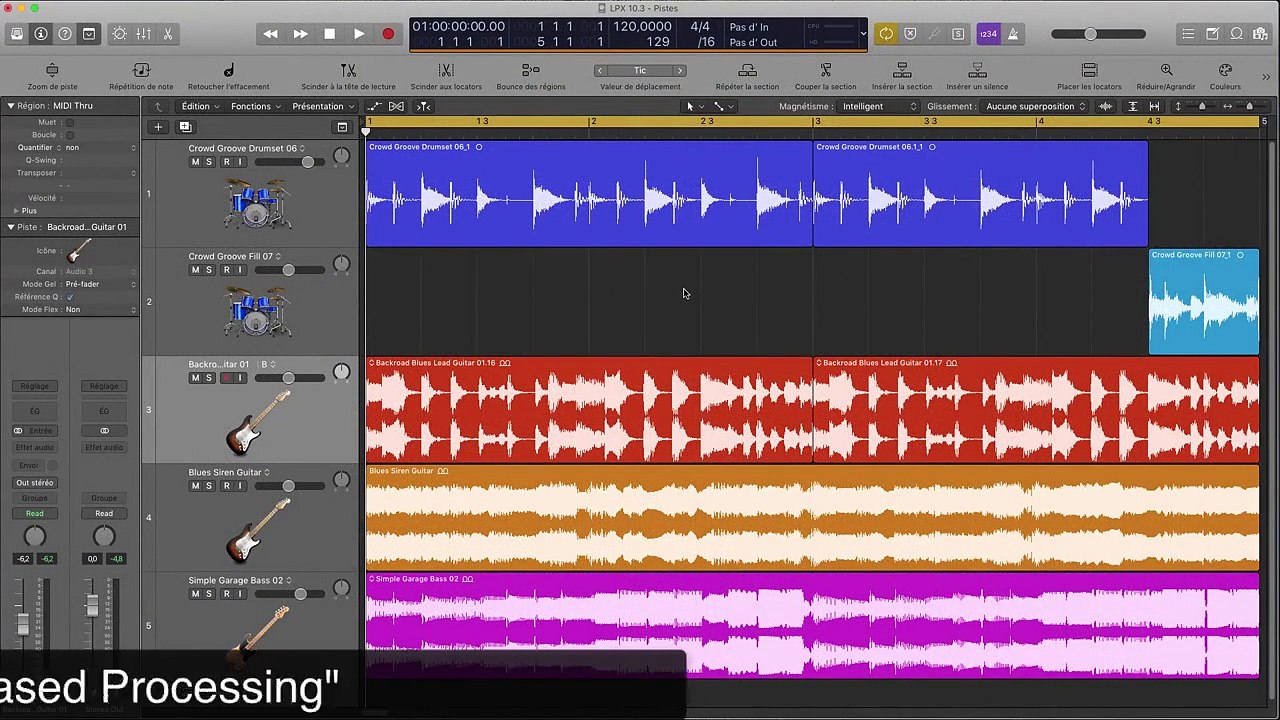Viewport: 1280px width, 720px height.
Task: Toggle Référence Q checkbox
Action: 70,297
